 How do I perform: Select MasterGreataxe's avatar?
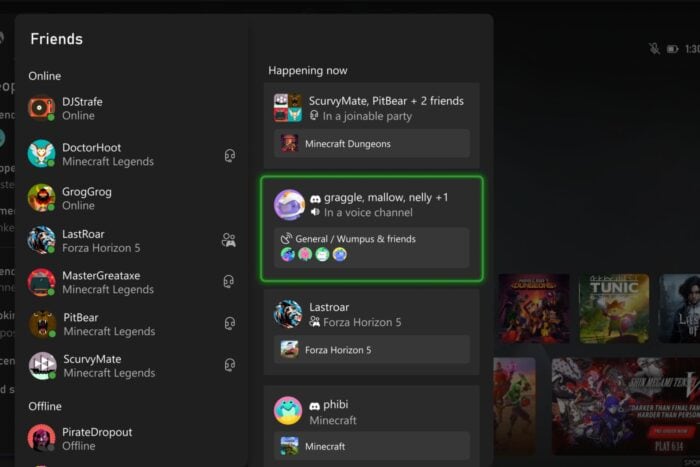(41, 282)
